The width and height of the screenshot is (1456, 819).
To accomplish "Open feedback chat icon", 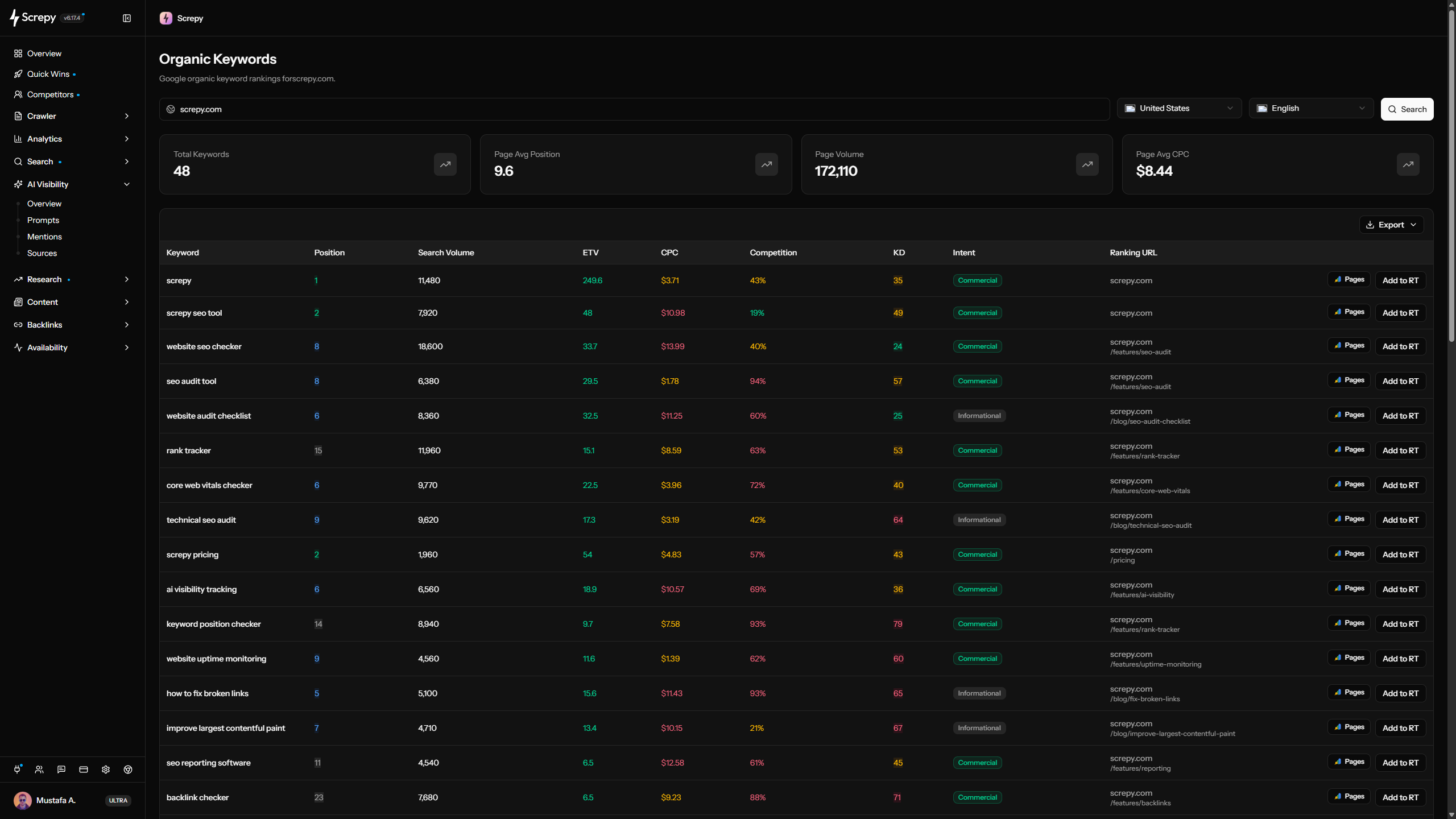I will pos(61,770).
